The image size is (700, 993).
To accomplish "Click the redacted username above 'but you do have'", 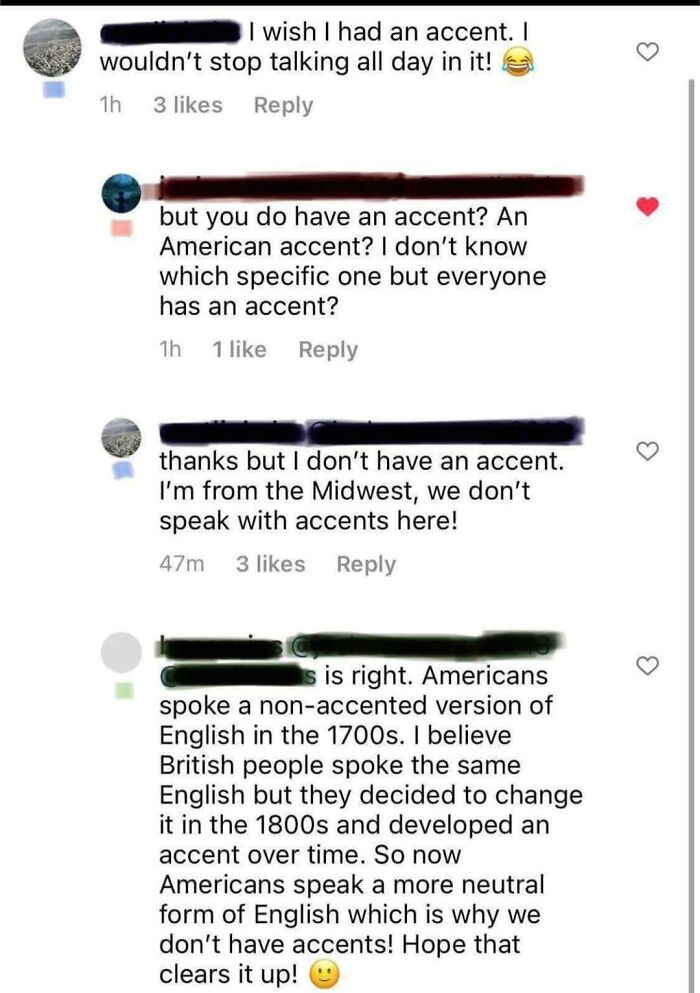I will click(371, 186).
